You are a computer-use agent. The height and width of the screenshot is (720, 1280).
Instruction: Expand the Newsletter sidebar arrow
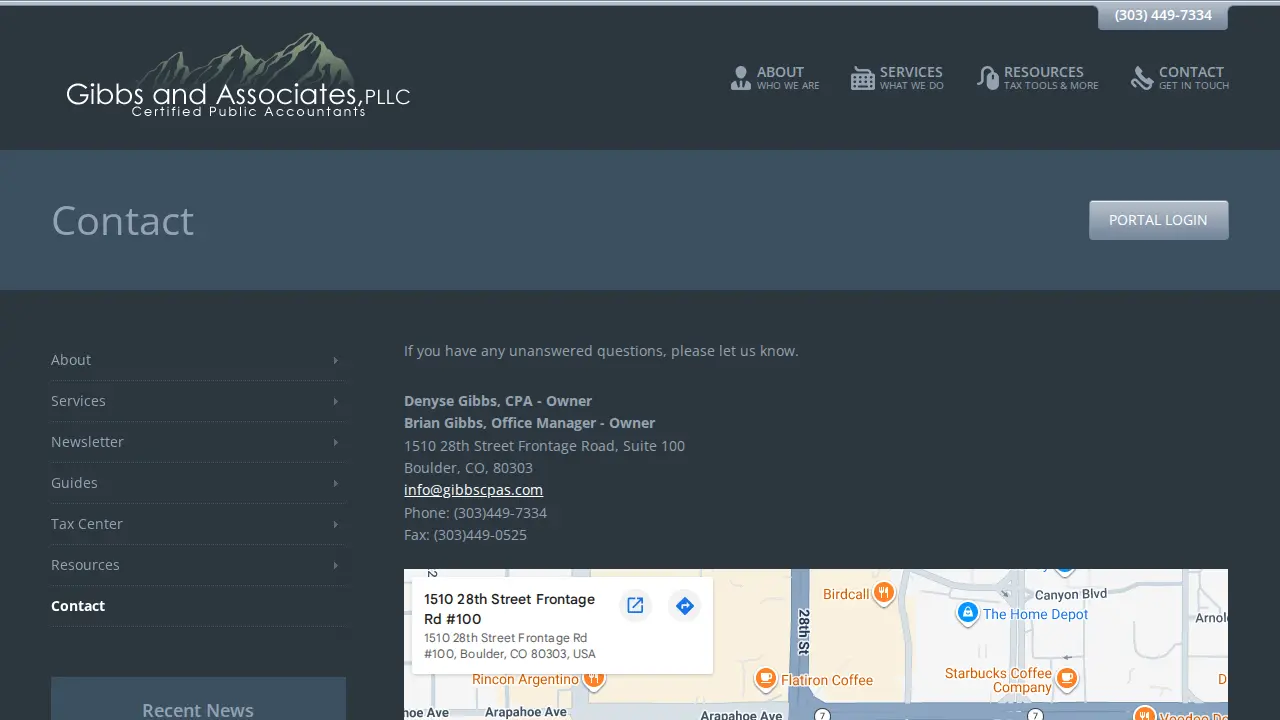click(335, 442)
